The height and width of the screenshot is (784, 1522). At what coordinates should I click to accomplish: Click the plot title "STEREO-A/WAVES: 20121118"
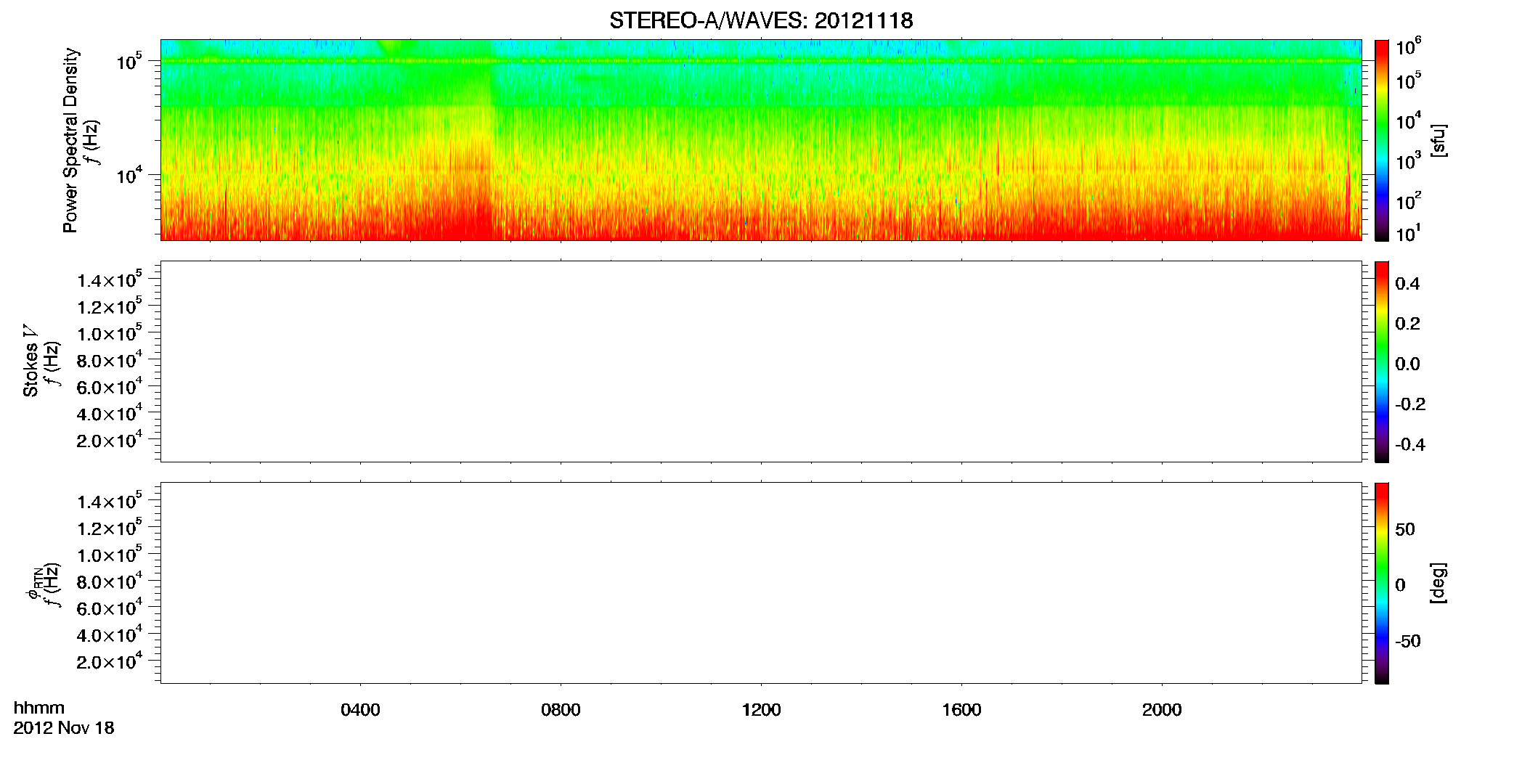[761, 21]
